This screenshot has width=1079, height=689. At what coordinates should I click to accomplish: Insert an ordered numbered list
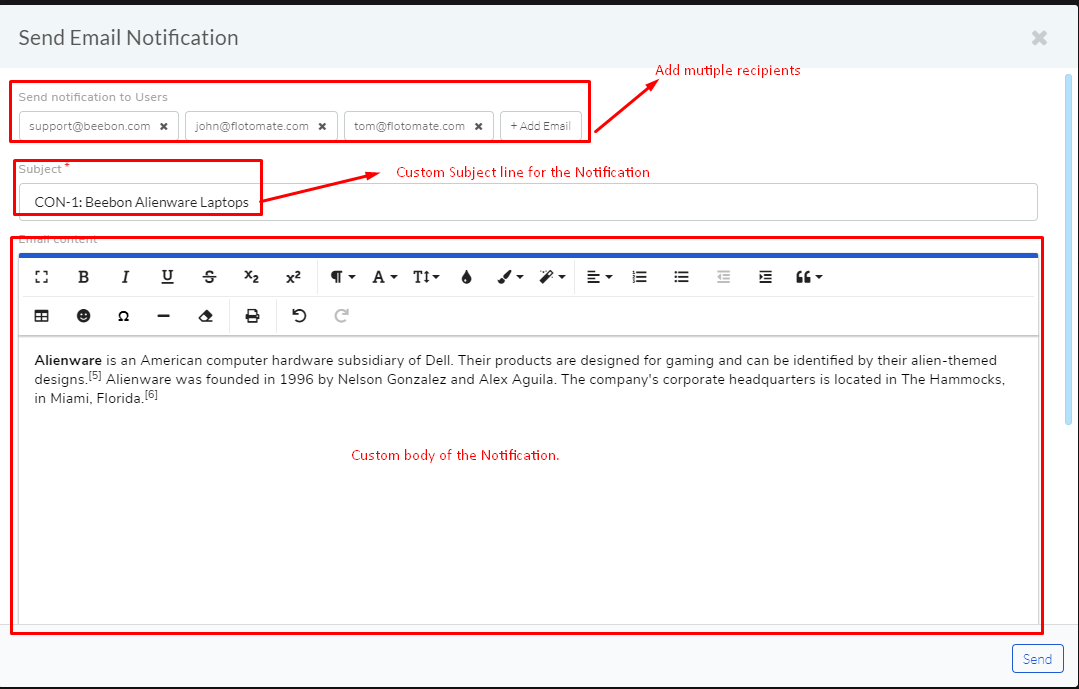click(639, 277)
